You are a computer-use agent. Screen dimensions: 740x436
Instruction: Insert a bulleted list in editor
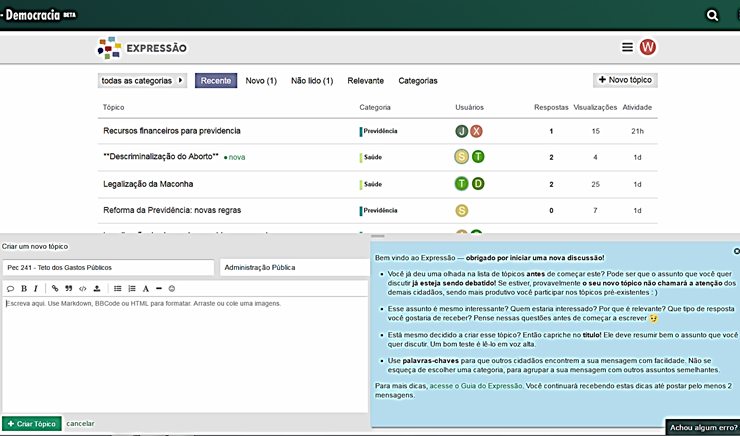117,288
